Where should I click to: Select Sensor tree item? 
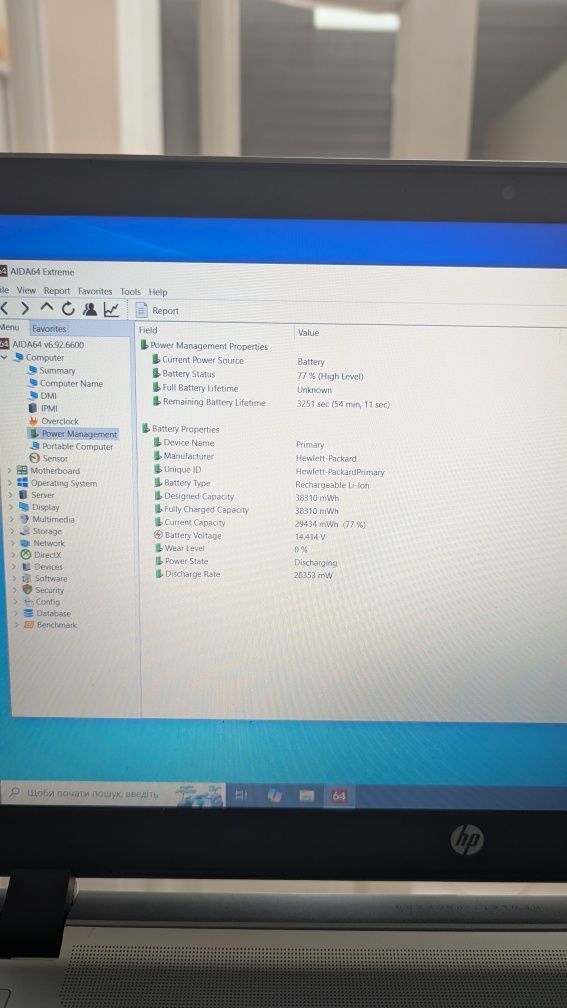click(x=49, y=458)
